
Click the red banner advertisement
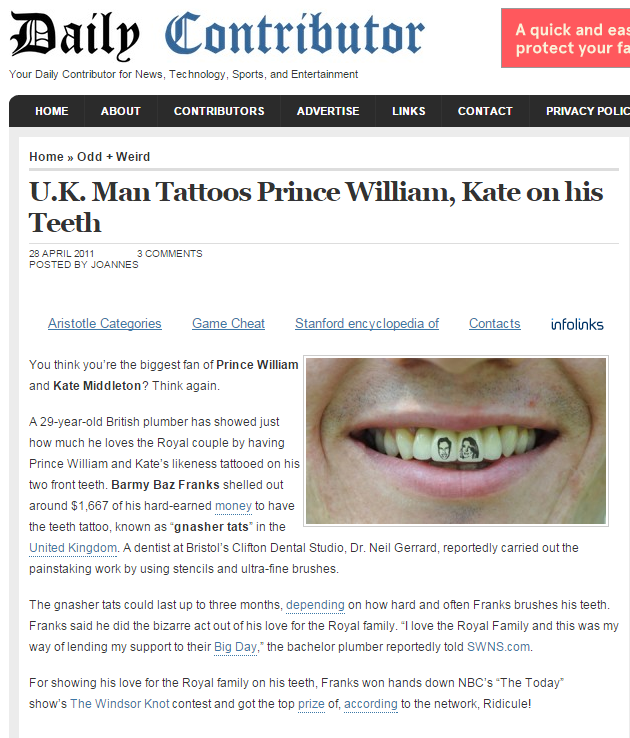click(x=566, y=38)
